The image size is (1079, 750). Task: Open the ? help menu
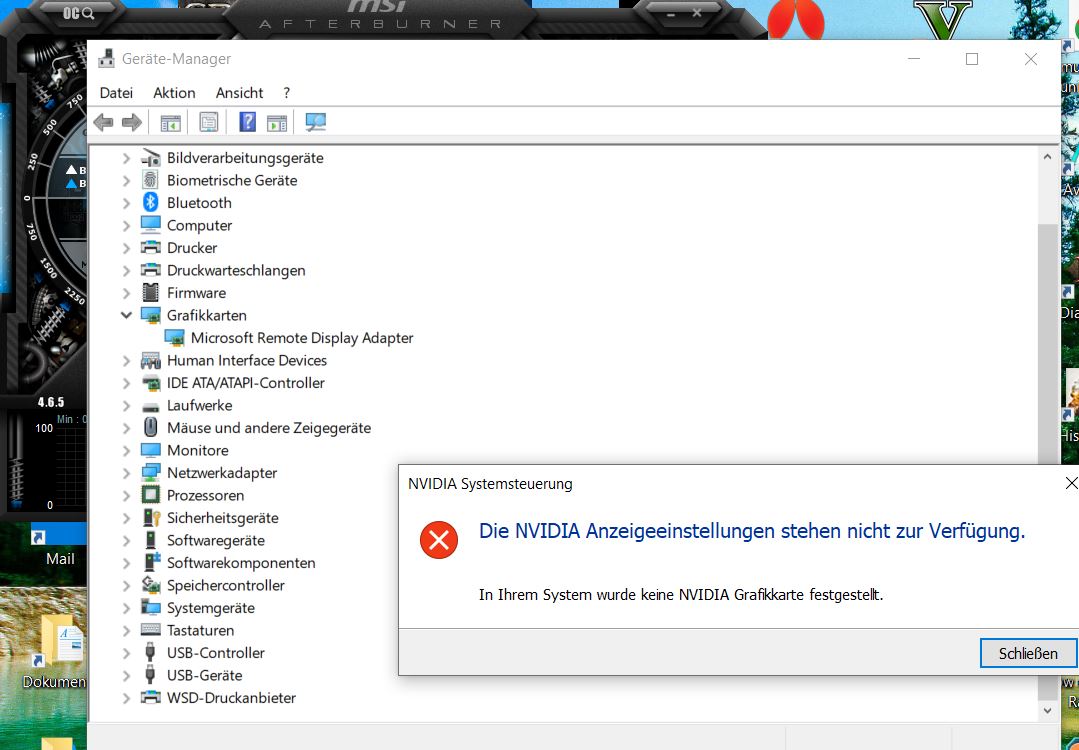286,93
